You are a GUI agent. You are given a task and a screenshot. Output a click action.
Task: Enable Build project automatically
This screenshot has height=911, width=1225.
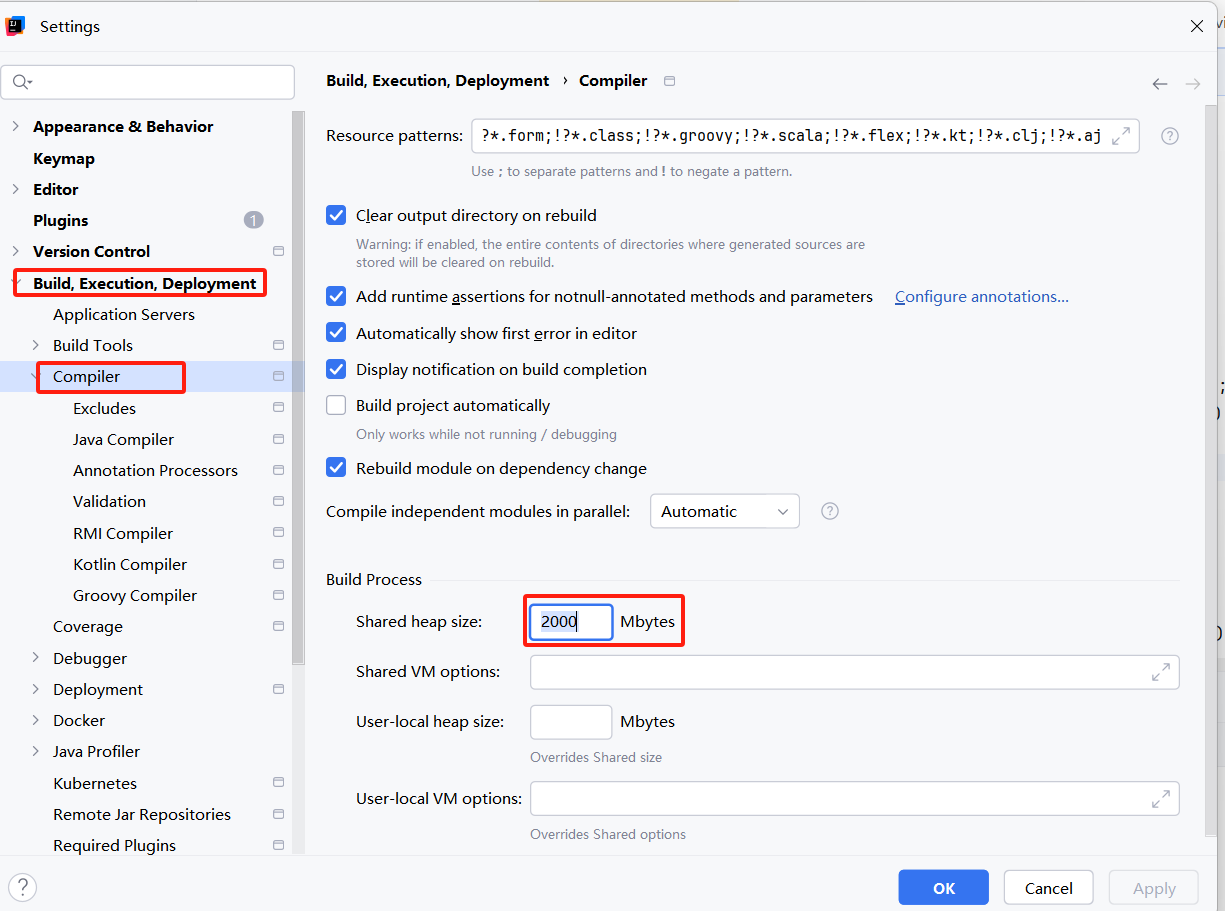tap(335, 404)
